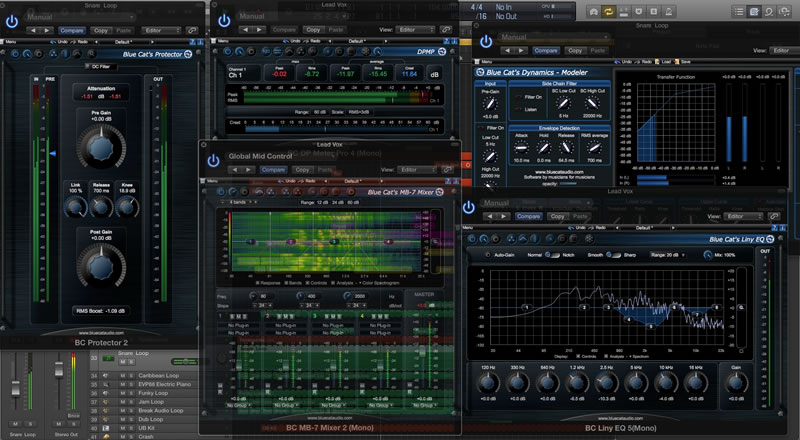Click the Blue Cat's Protector logo icon
The height and width of the screenshot is (440, 800).
pyautogui.click(x=189, y=54)
